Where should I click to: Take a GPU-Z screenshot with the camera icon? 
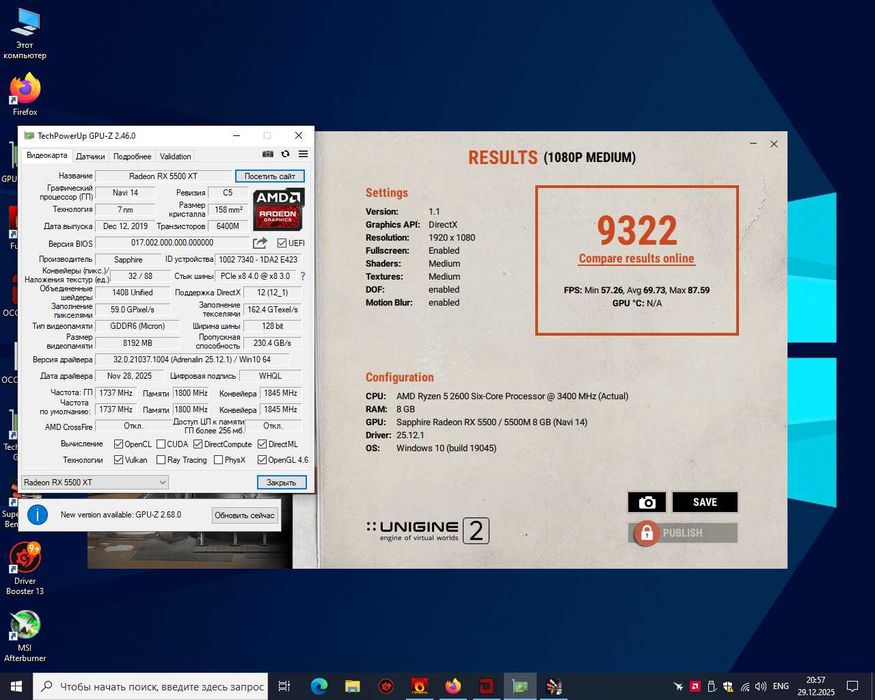tap(268, 154)
